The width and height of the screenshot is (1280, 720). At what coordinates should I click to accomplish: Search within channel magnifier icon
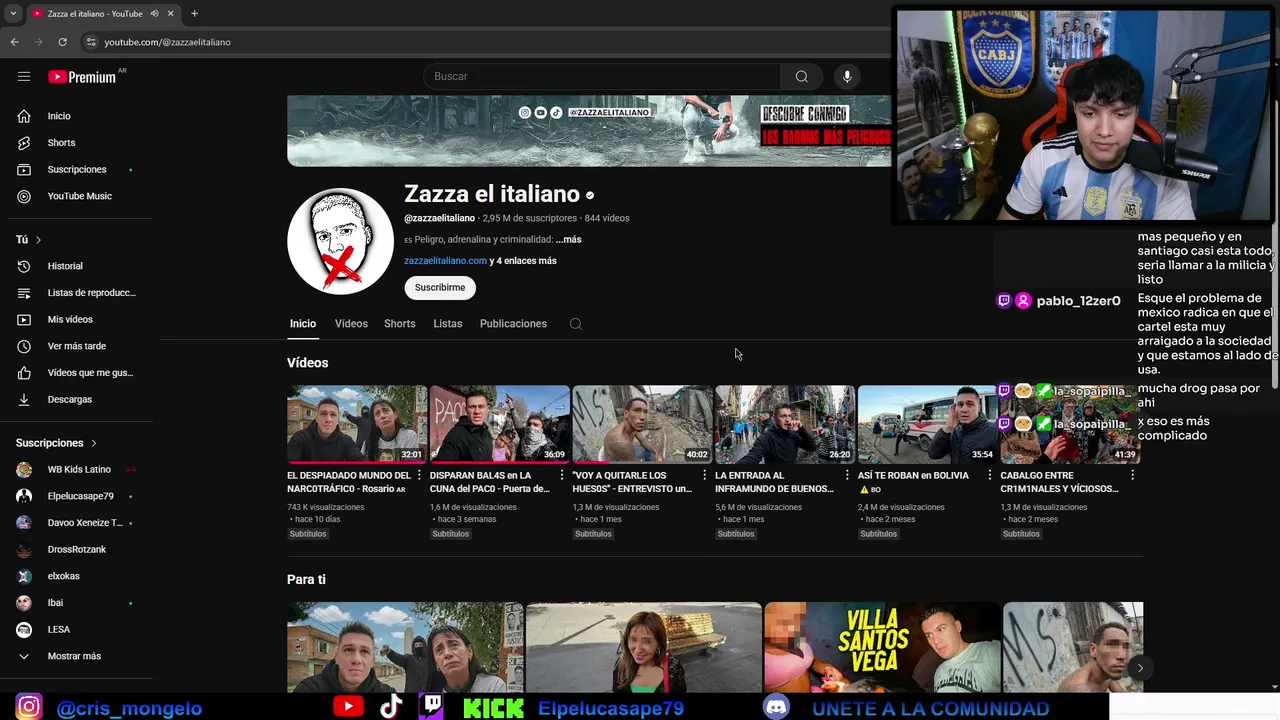coord(576,324)
